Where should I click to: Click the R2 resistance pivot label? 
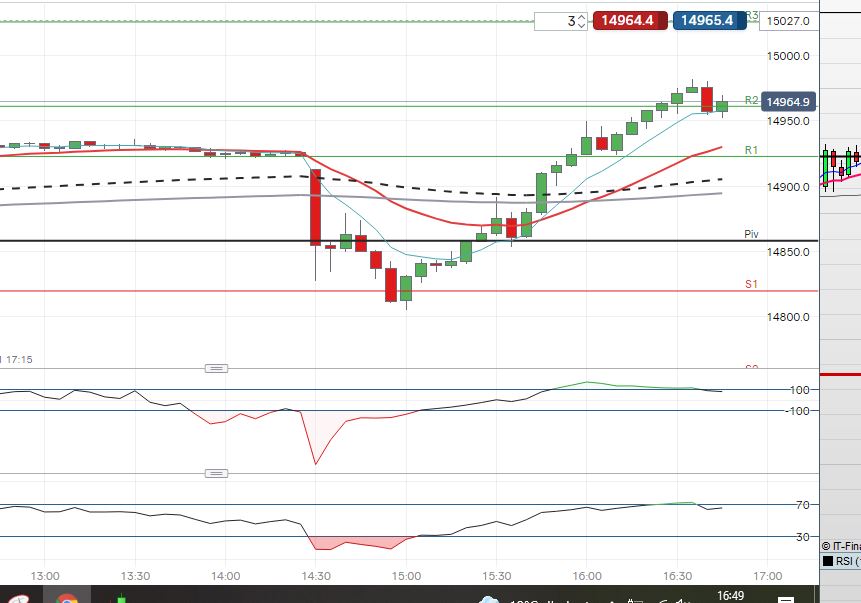click(751, 100)
